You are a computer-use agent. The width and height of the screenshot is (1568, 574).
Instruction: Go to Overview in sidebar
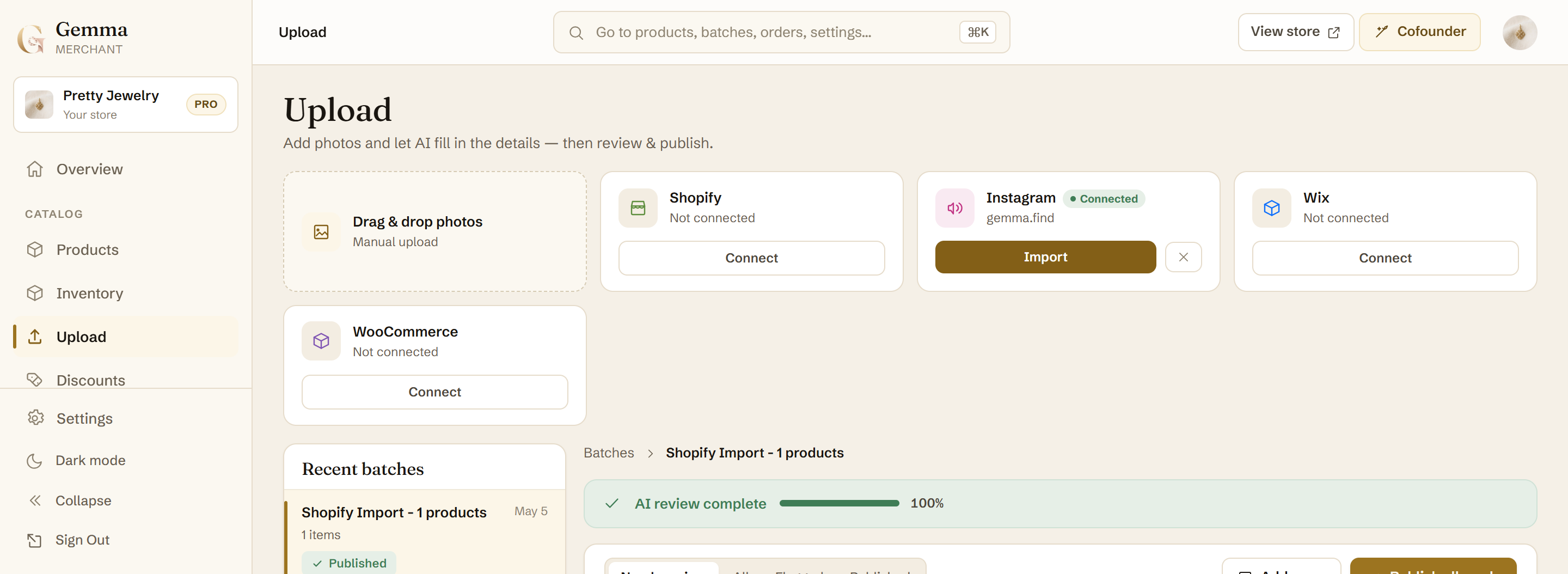(x=125, y=169)
